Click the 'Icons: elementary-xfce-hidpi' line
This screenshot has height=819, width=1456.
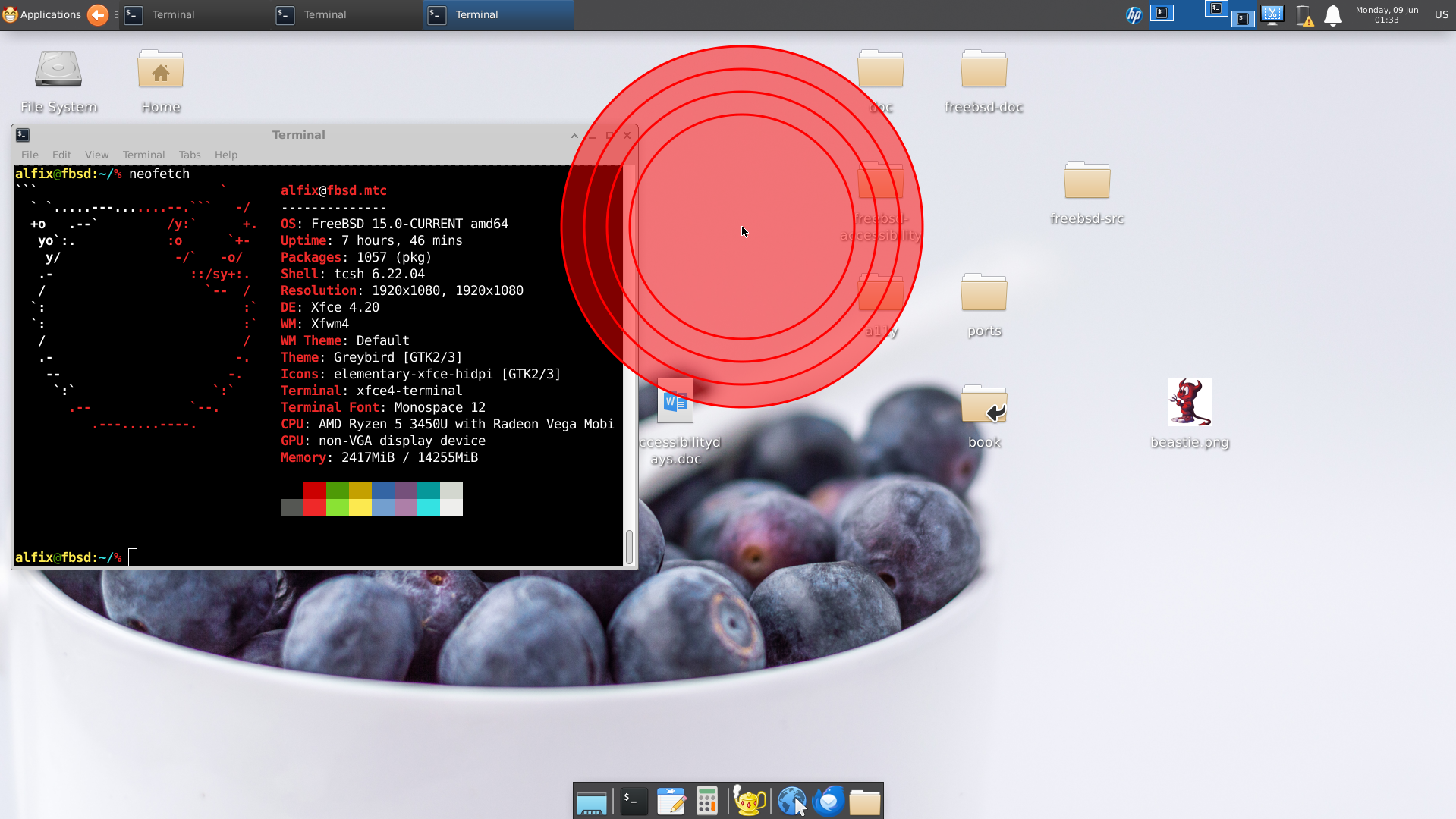point(421,374)
